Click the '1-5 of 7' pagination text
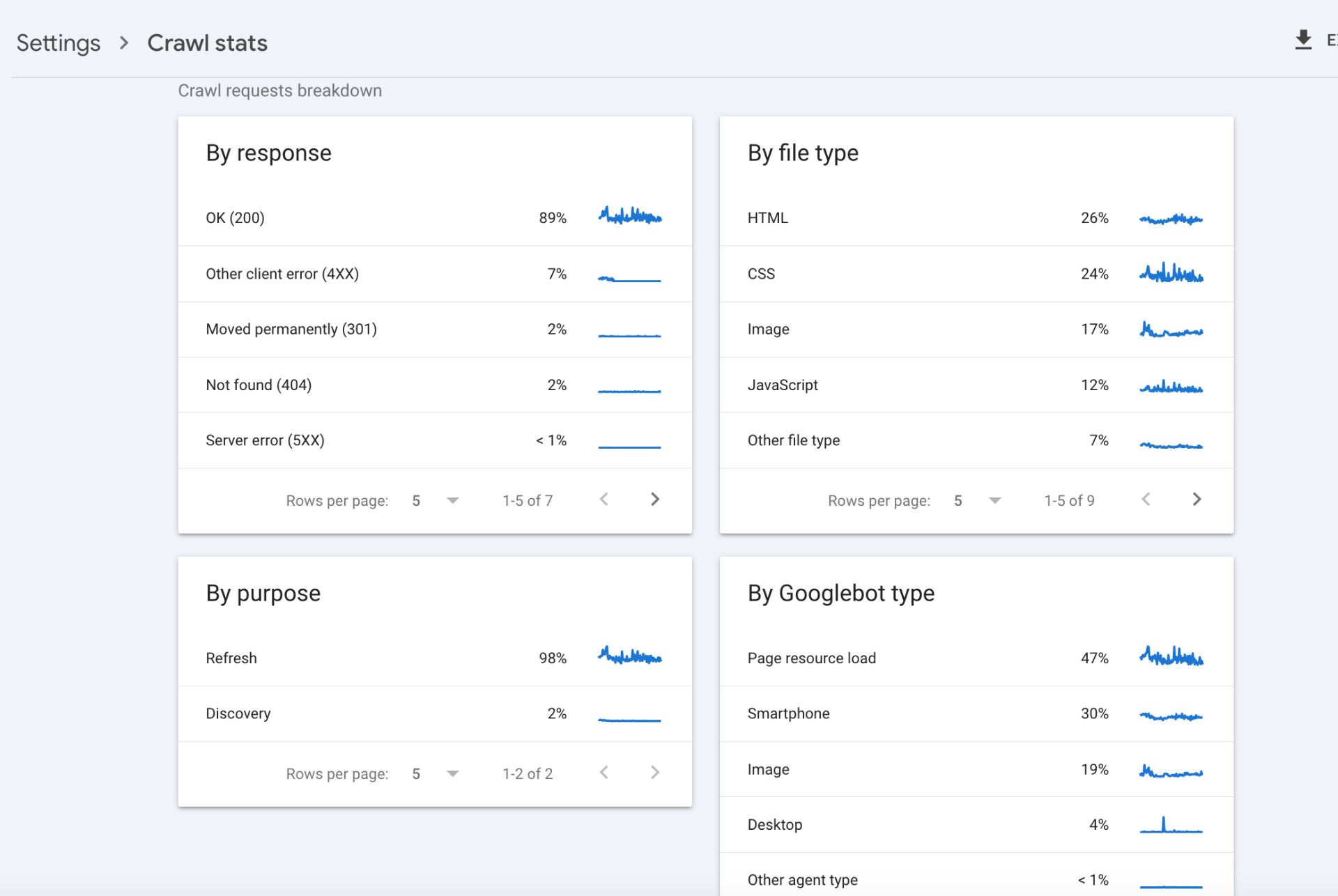This screenshot has width=1338, height=896. pos(528,500)
